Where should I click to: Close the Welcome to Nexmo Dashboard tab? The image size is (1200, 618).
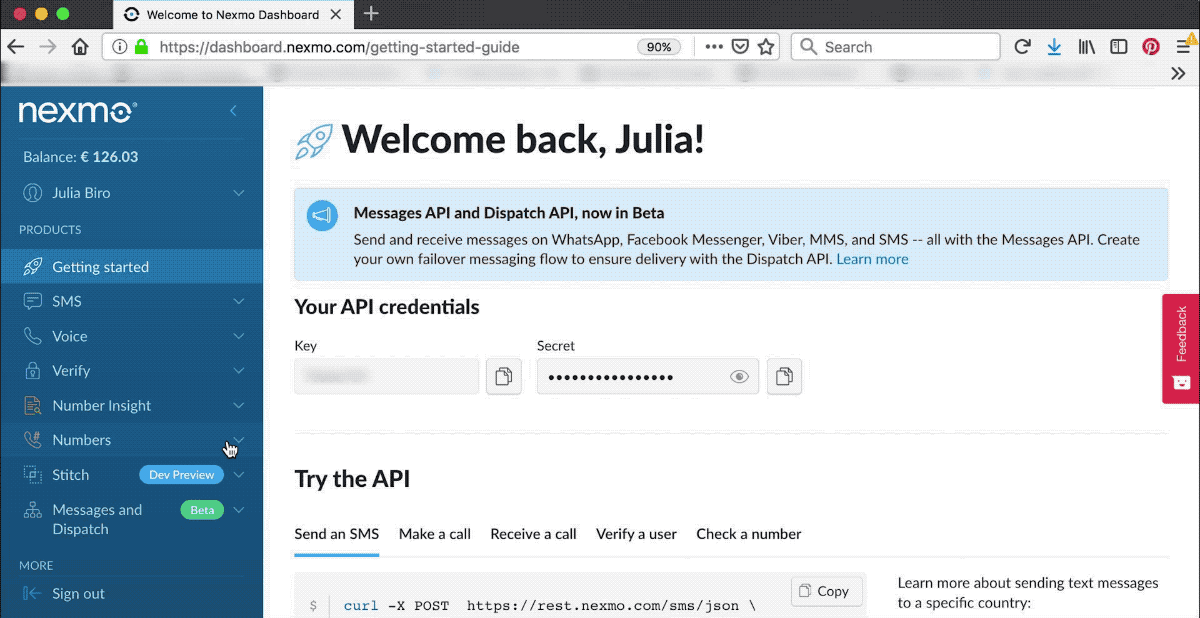point(337,14)
